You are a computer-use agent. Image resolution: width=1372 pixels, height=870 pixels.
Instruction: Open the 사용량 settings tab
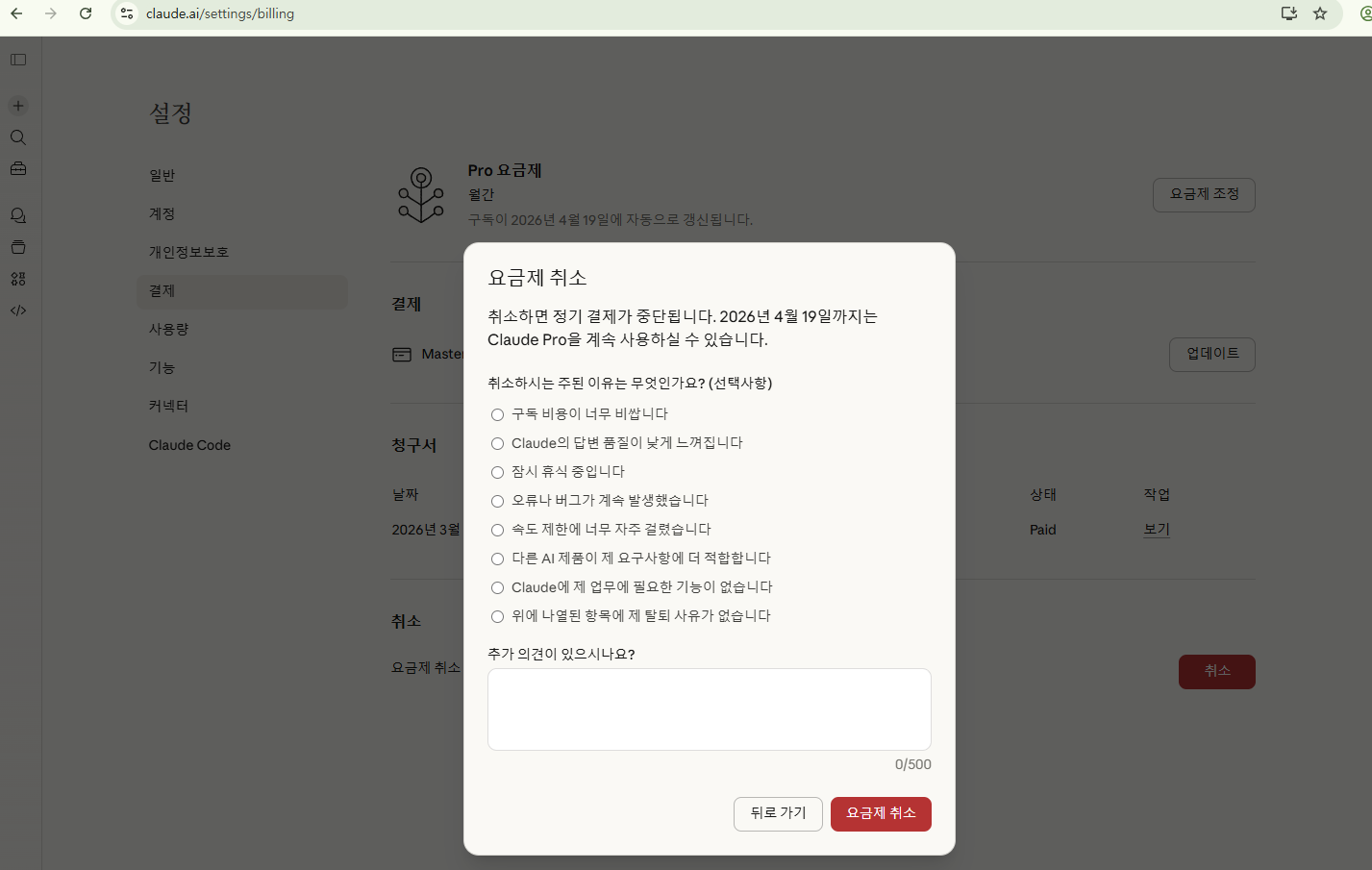[x=242, y=330]
